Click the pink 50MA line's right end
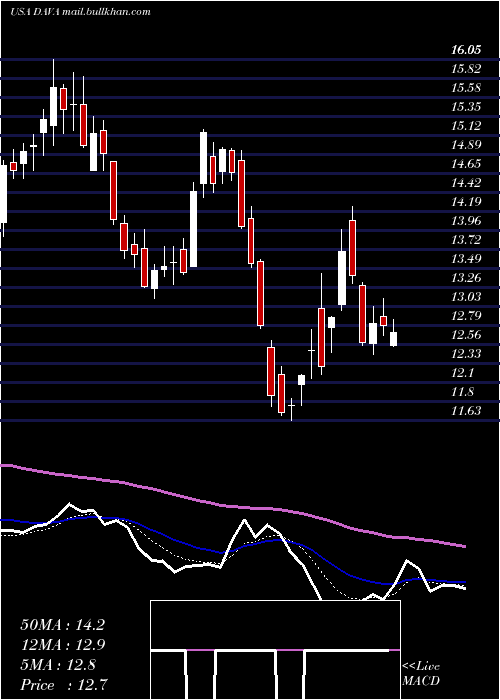Image resolution: width=500 pixels, height=700 pixels. click(464, 546)
